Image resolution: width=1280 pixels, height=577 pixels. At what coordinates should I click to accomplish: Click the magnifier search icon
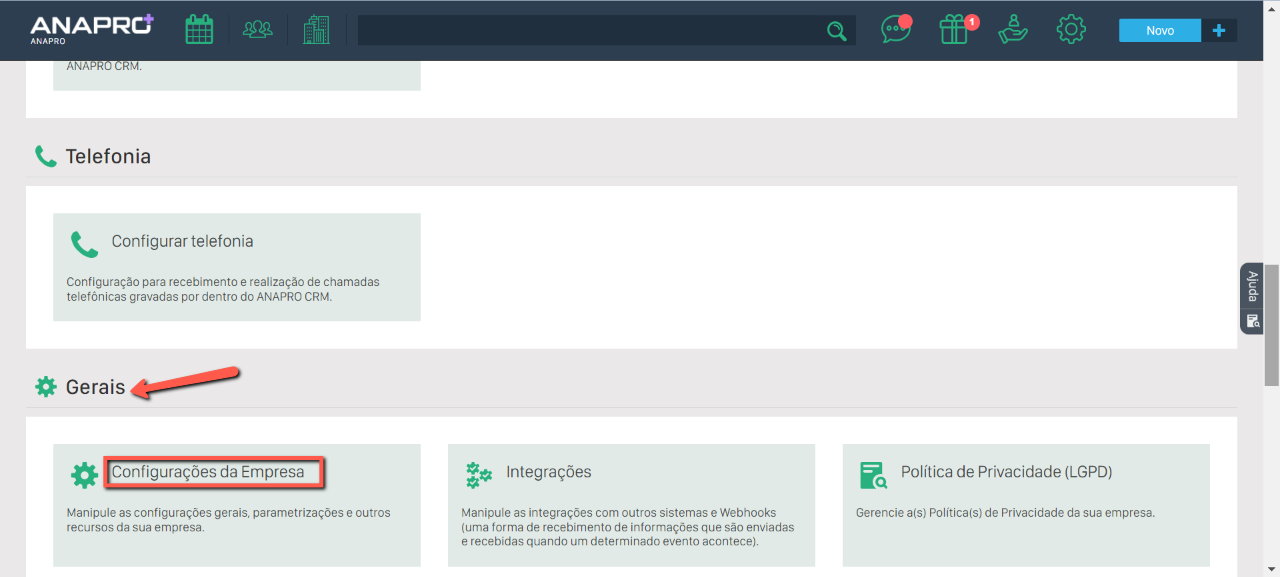[x=836, y=31]
